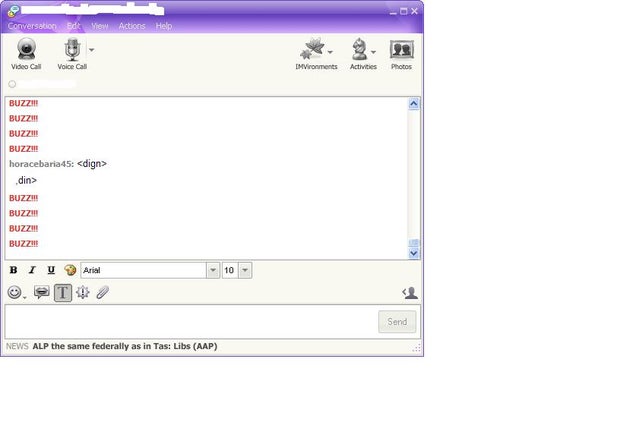The width and height of the screenshot is (620, 444).
Task: Open the font size dropdown arrow
Action: (x=245, y=270)
